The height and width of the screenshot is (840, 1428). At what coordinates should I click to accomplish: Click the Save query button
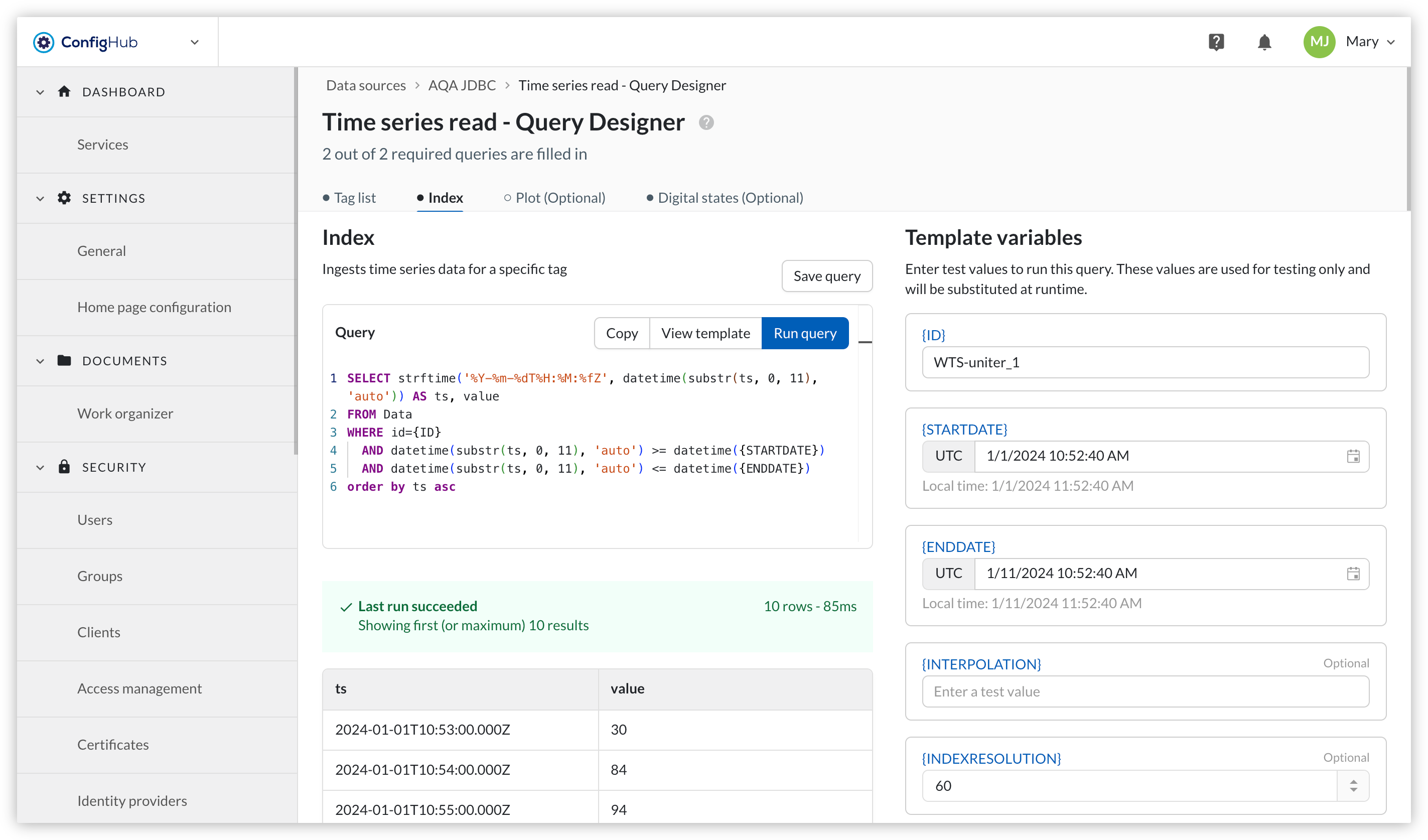pos(827,276)
